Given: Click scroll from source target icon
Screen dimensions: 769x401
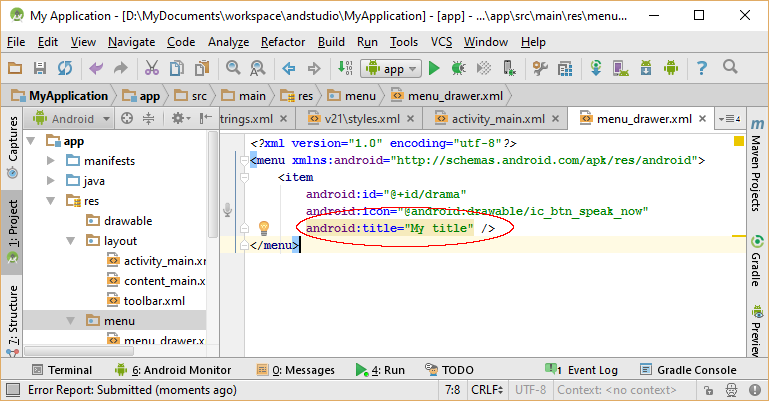Looking at the screenshot, I should click(127, 118).
